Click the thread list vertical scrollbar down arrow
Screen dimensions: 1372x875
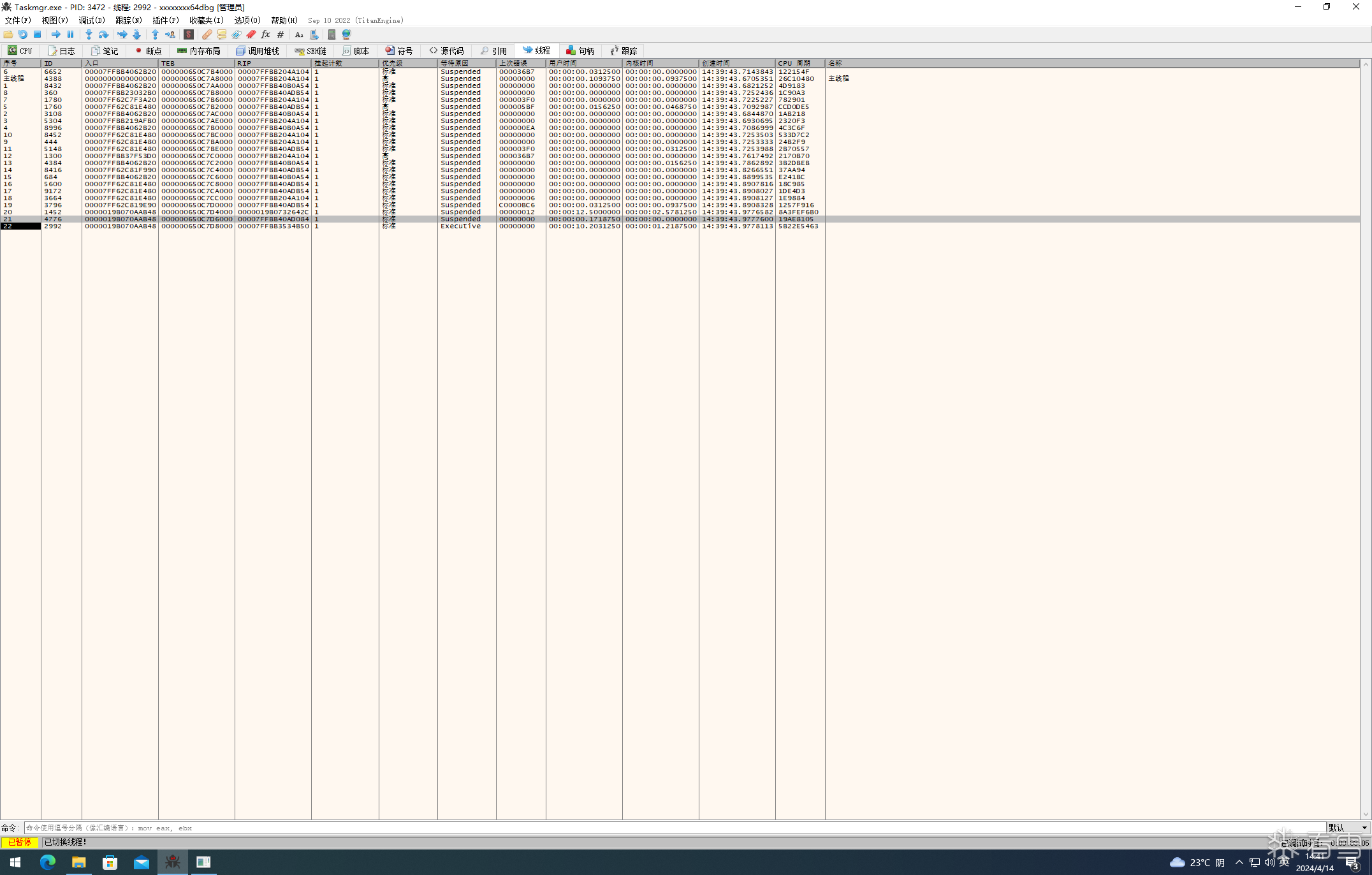(x=1366, y=814)
